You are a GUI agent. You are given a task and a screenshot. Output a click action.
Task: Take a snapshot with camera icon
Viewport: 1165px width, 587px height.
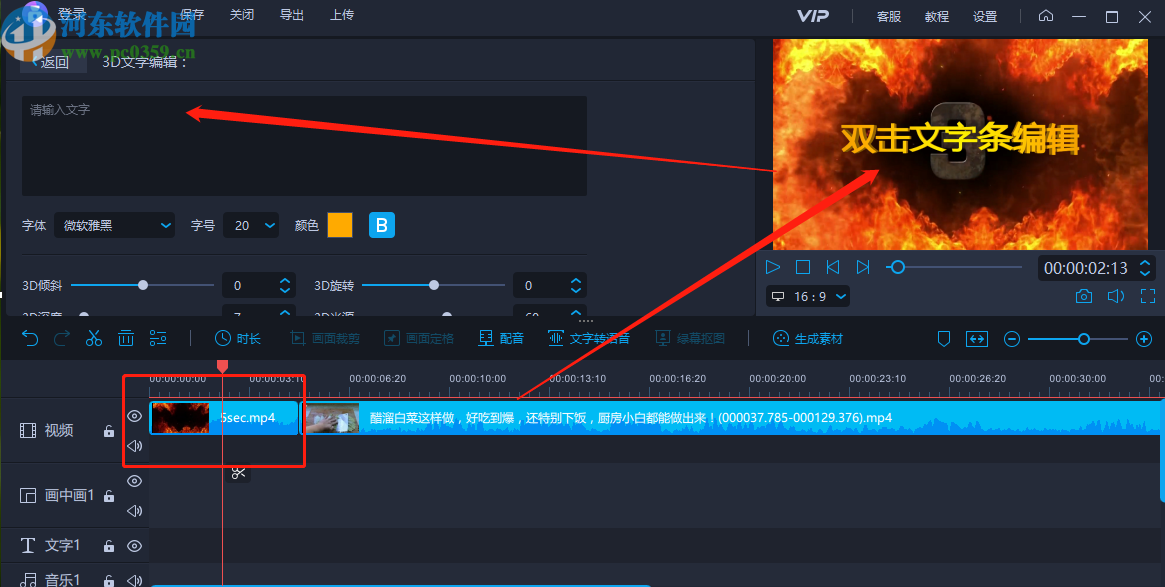(1083, 296)
